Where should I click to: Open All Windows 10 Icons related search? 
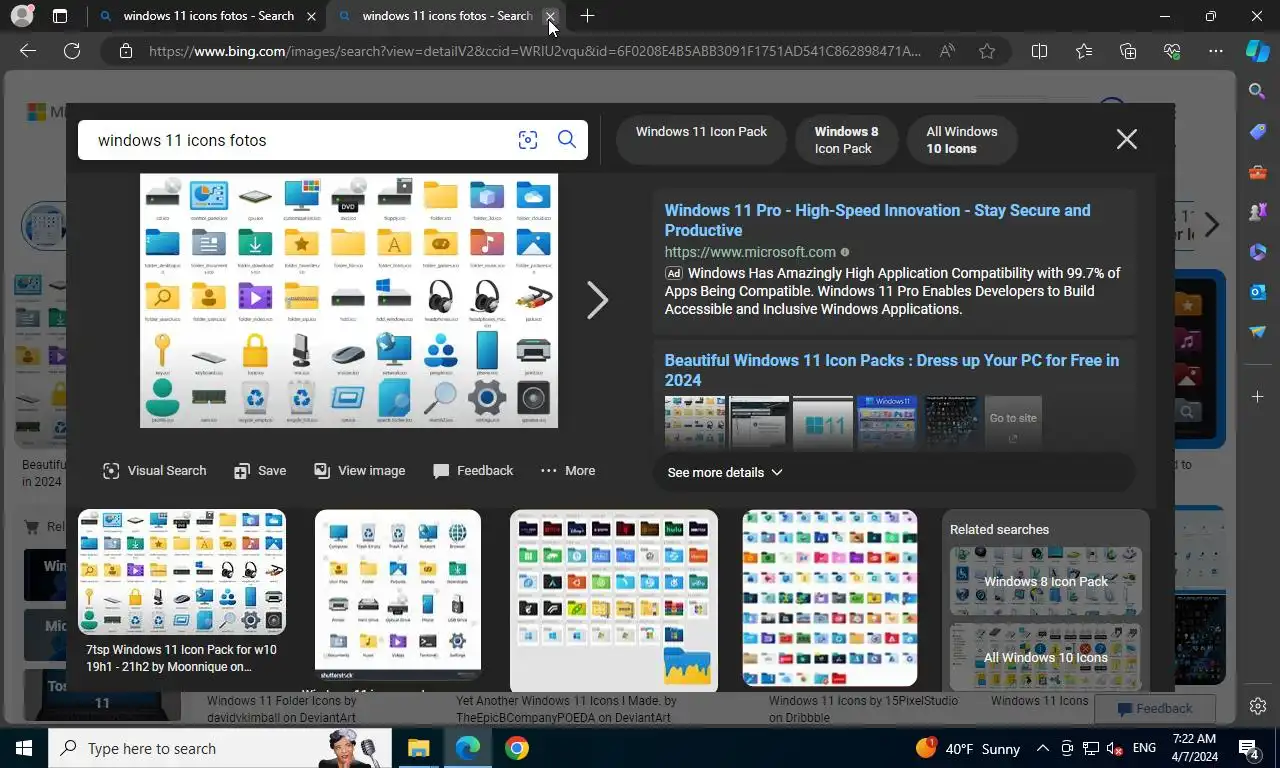click(x=1046, y=657)
